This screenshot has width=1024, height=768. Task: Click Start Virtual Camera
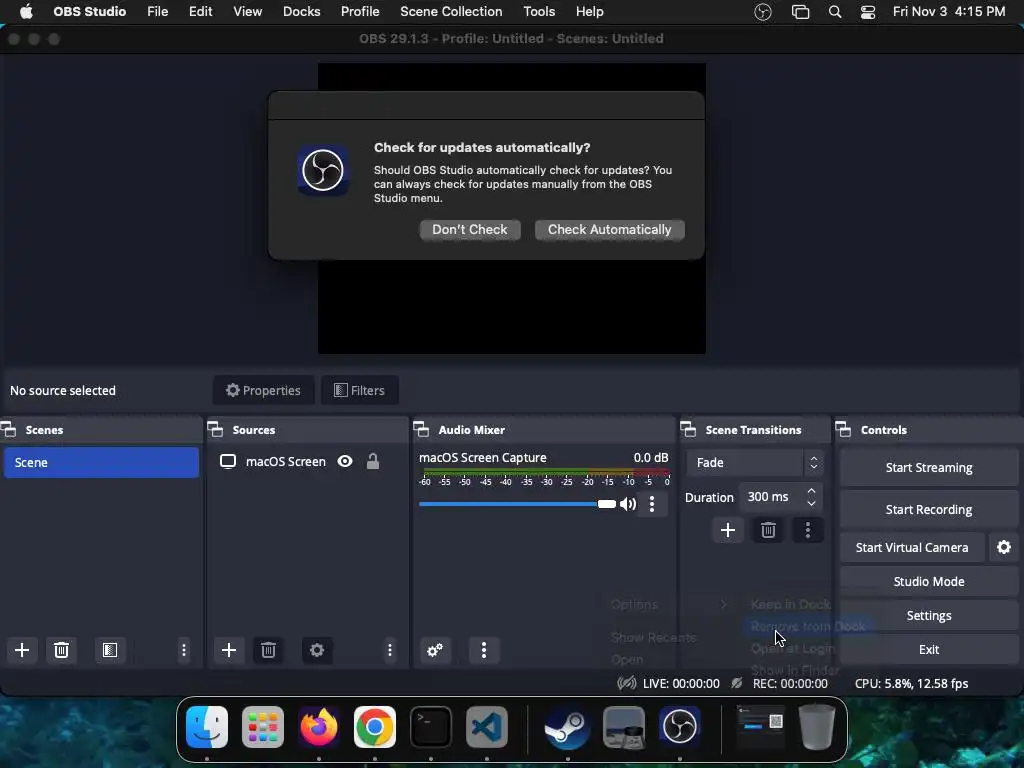point(912,547)
